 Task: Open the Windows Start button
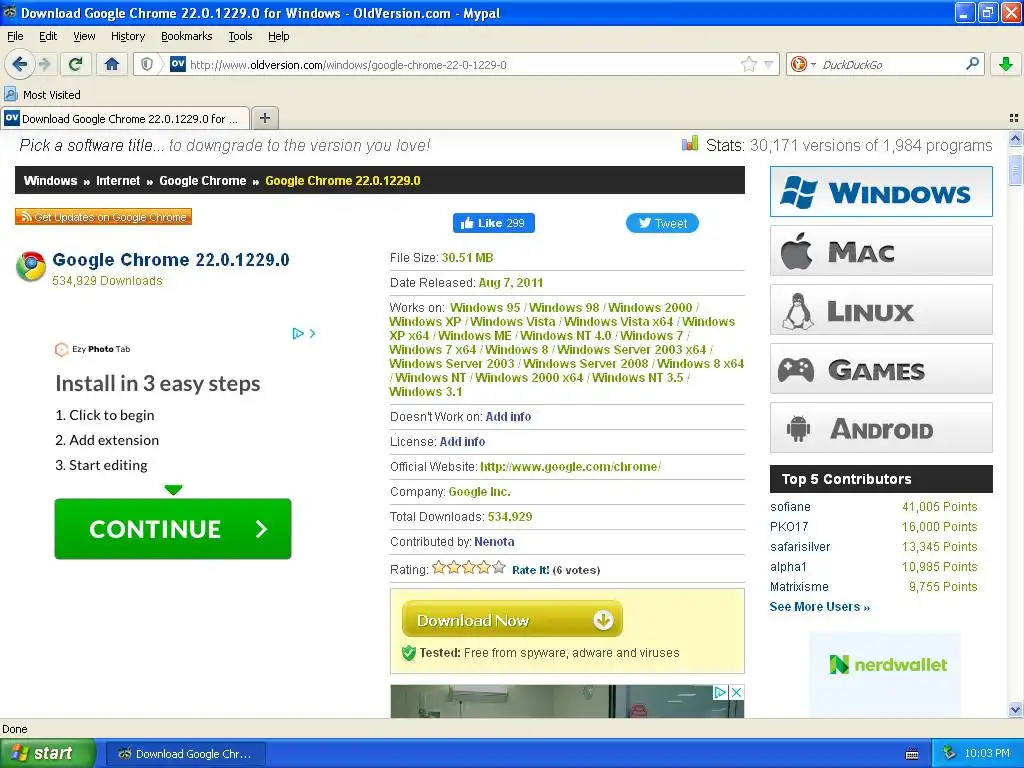[x=47, y=754]
